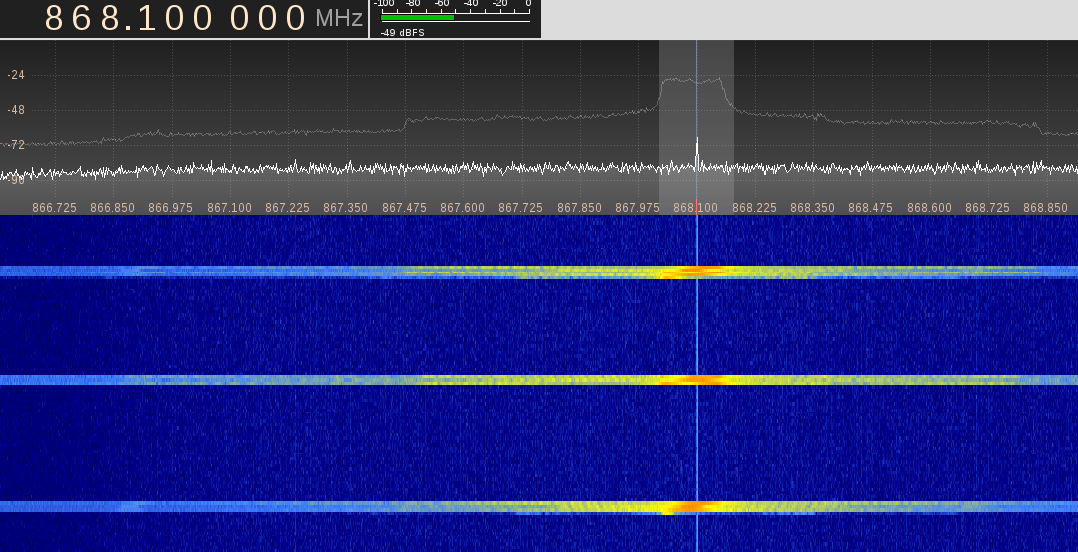Click the 868.850 frequency axis label
Viewport: 1078px width, 552px height.
[x=1045, y=208]
